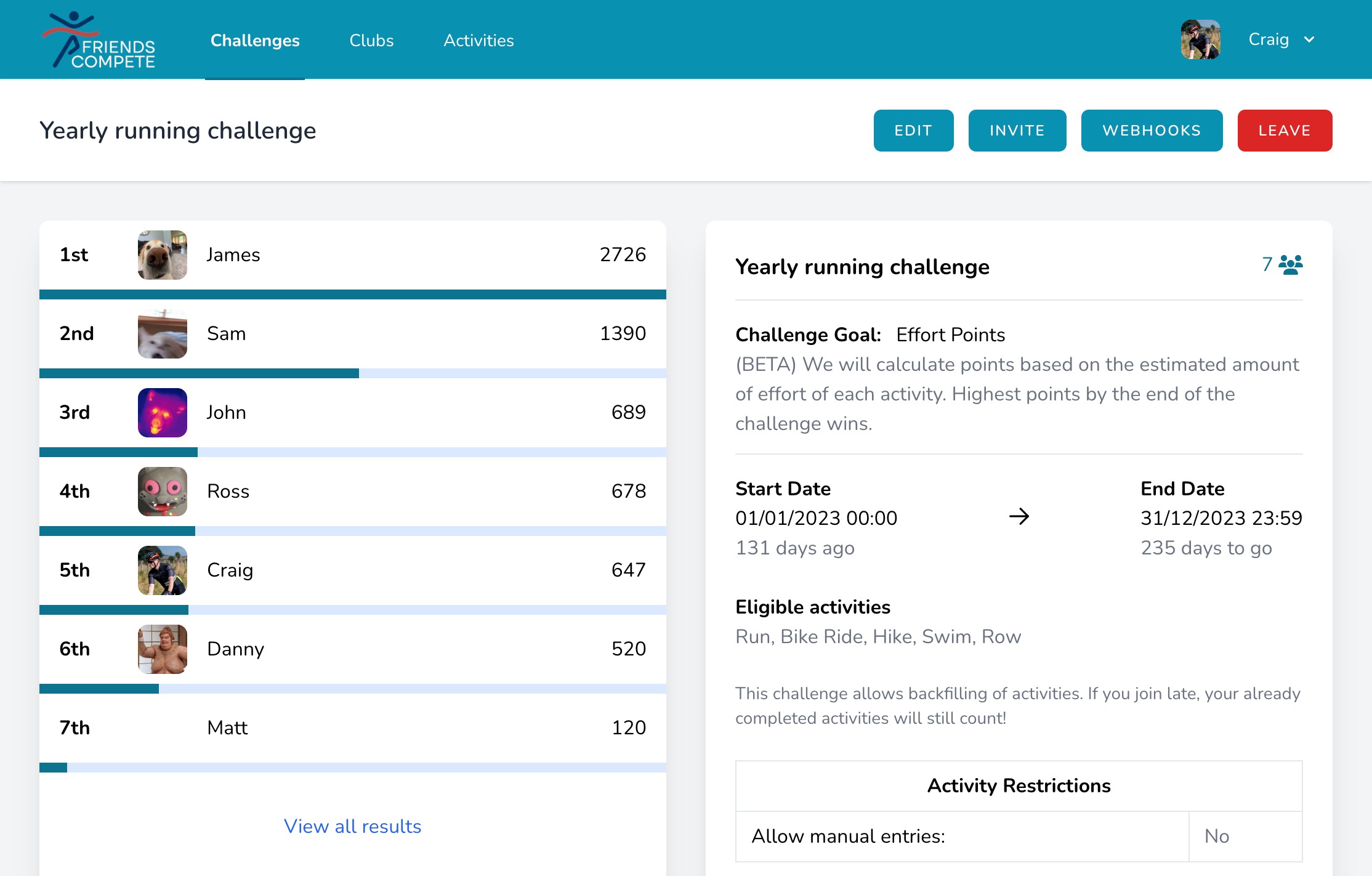The height and width of the screenshot is (876, 1372).
Task: Switch to Activities tab
Action: point(478,41)
